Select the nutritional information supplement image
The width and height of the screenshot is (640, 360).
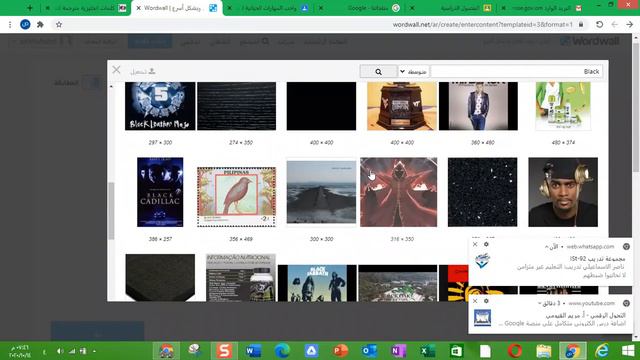click(x=241, y=278)
